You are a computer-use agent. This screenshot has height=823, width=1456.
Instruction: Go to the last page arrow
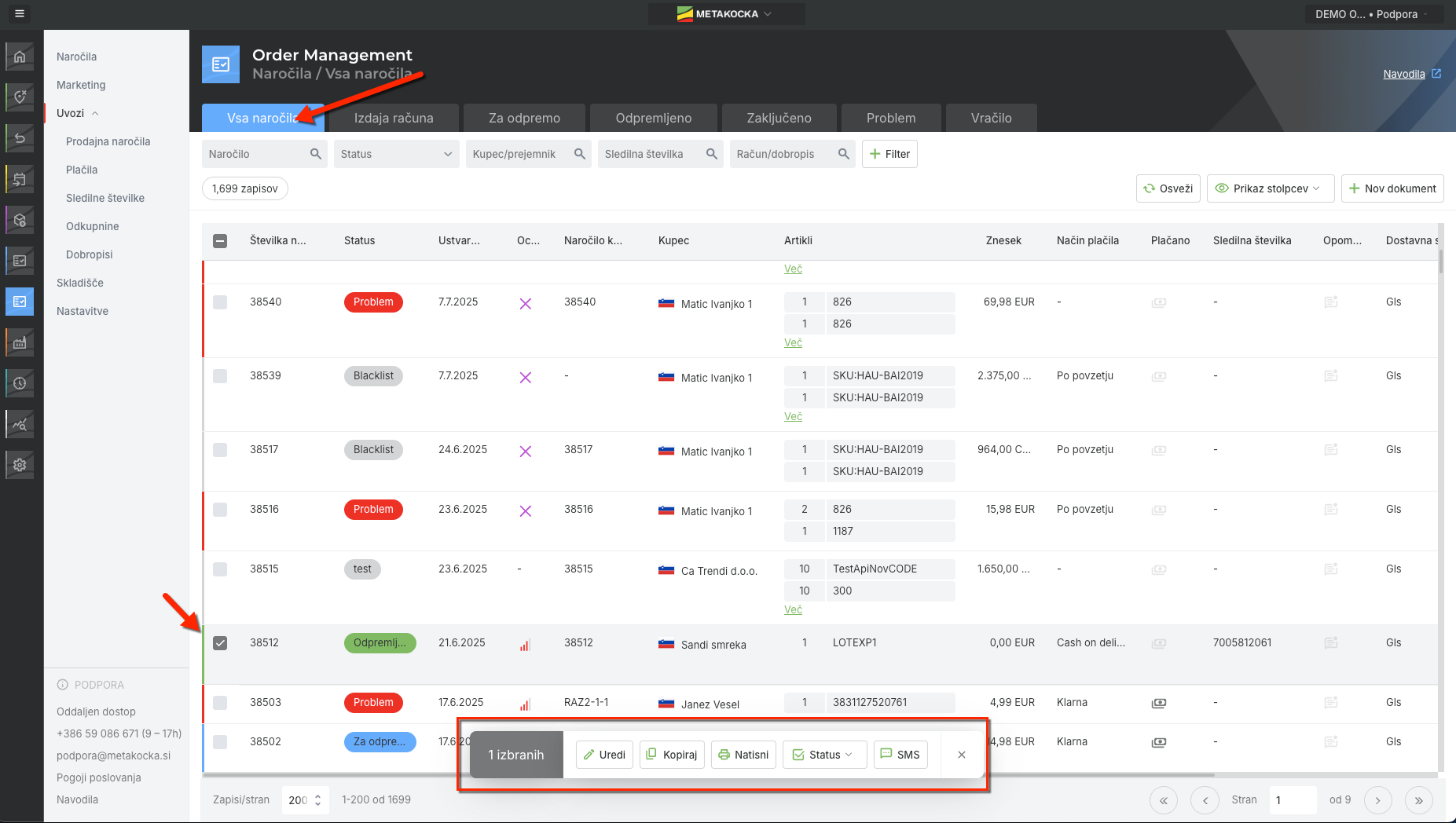[1418, 800]
